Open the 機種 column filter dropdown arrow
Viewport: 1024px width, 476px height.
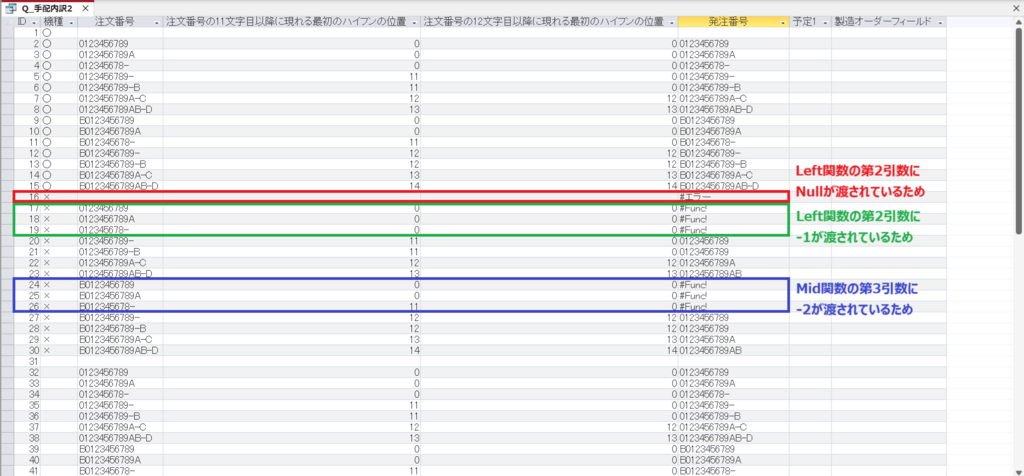(72, 21)
